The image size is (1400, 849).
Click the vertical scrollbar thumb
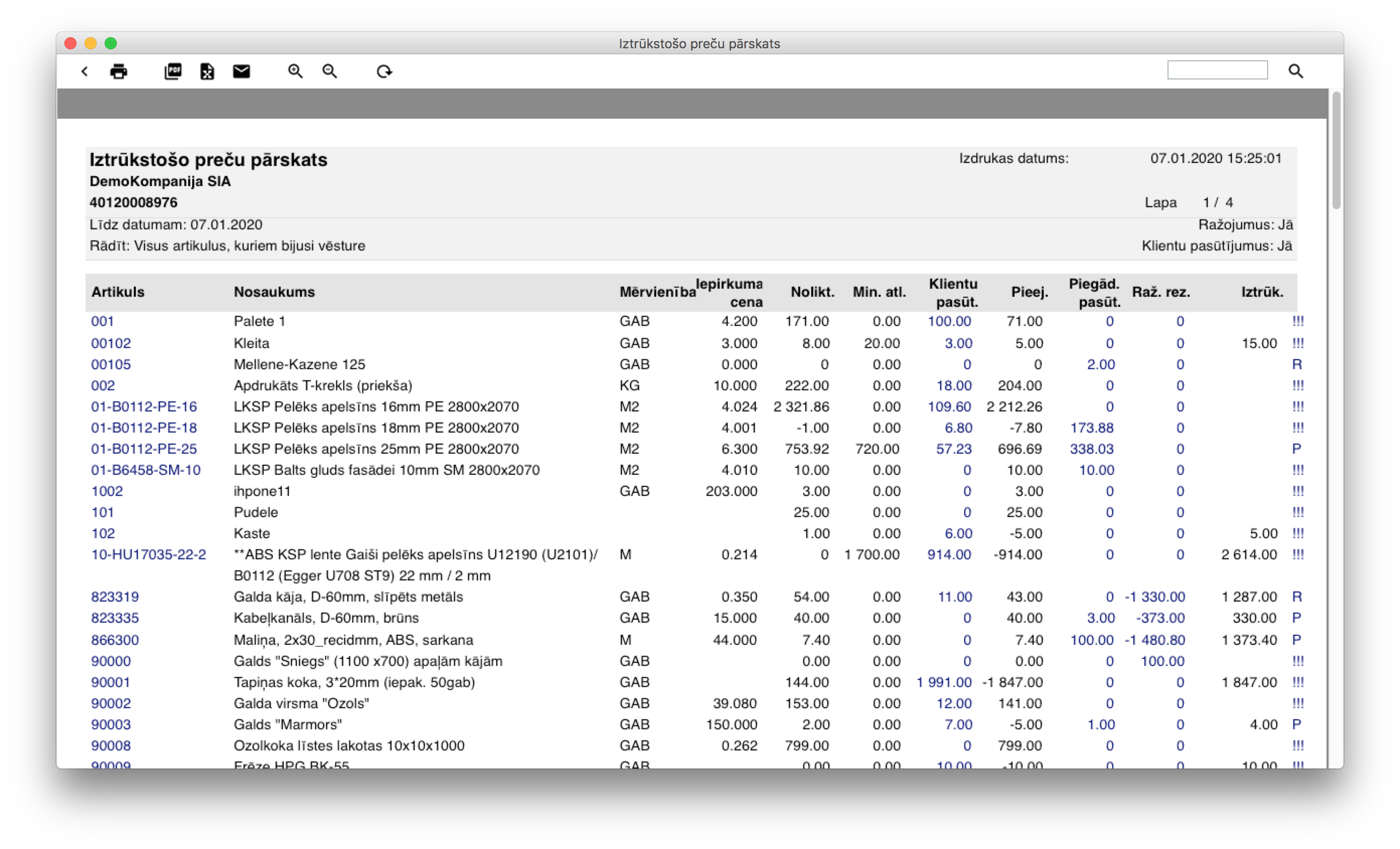click(1337, 150)
